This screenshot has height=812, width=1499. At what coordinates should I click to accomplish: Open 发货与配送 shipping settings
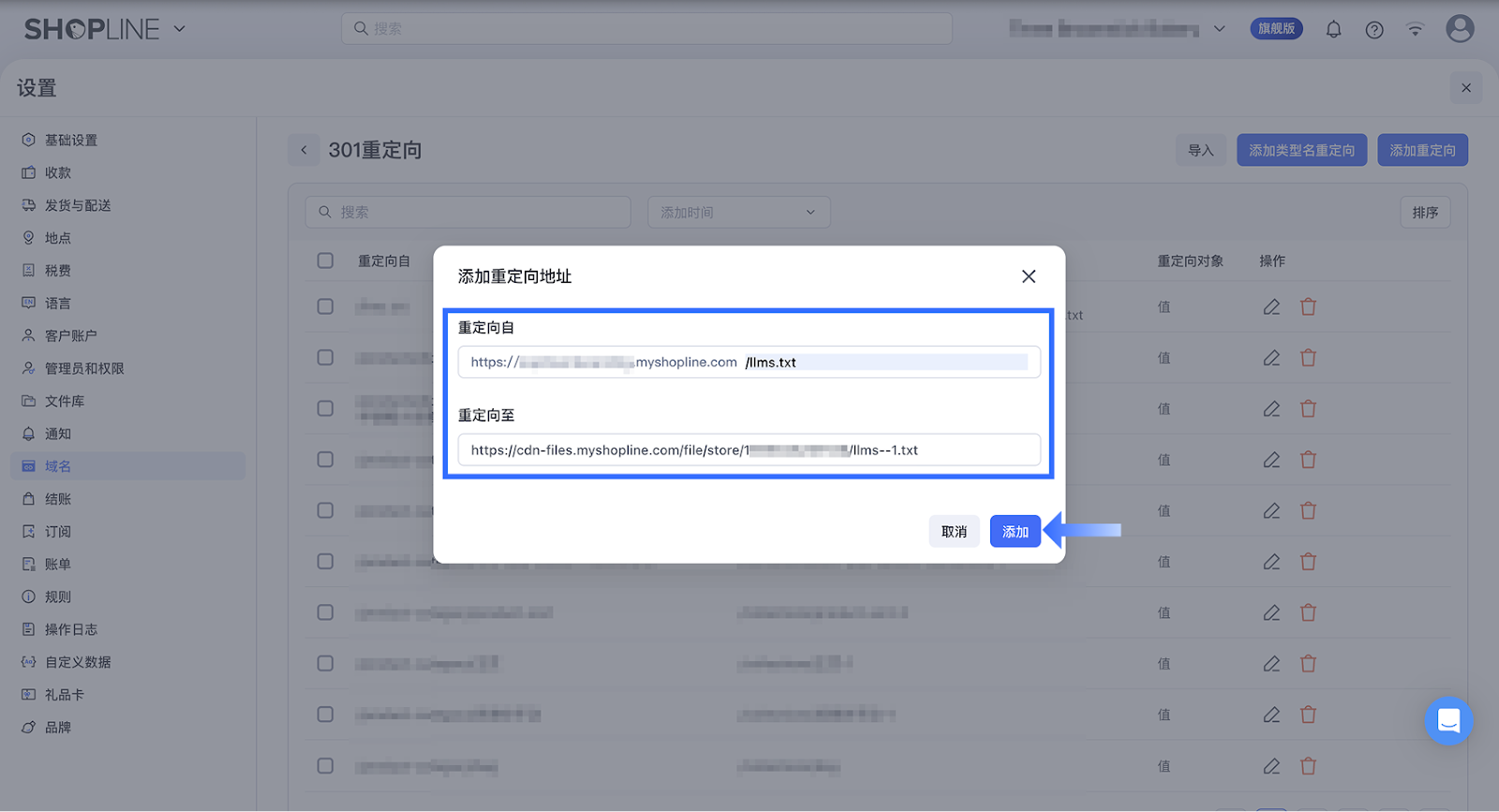[128, 205]
